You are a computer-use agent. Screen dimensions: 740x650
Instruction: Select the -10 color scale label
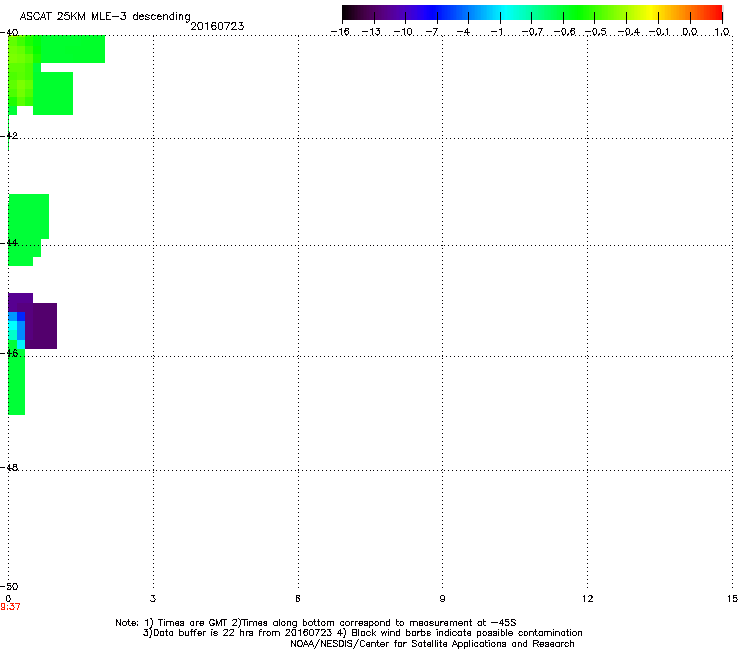(x=403, y=32)
